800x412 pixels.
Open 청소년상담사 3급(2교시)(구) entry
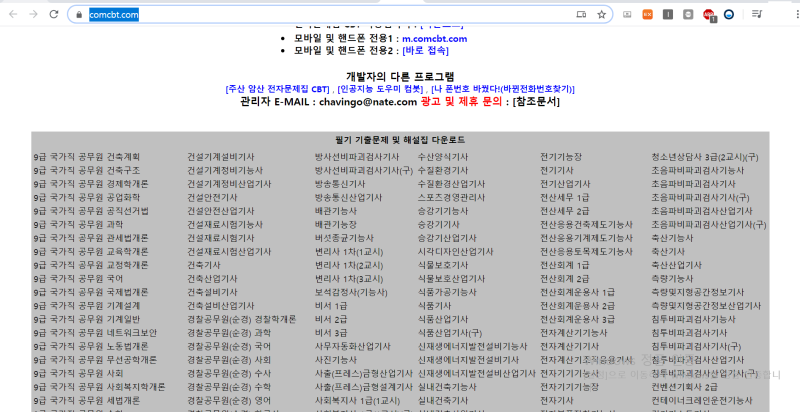pos(705,157)
